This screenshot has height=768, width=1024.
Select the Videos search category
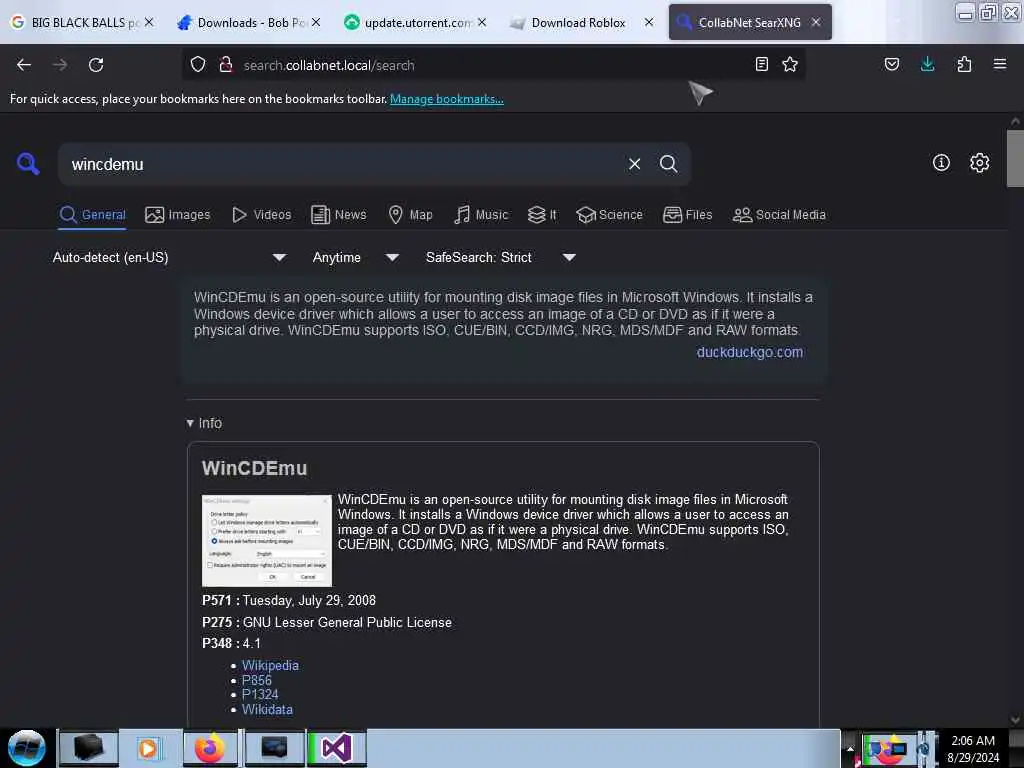click(x=261, y=215)
